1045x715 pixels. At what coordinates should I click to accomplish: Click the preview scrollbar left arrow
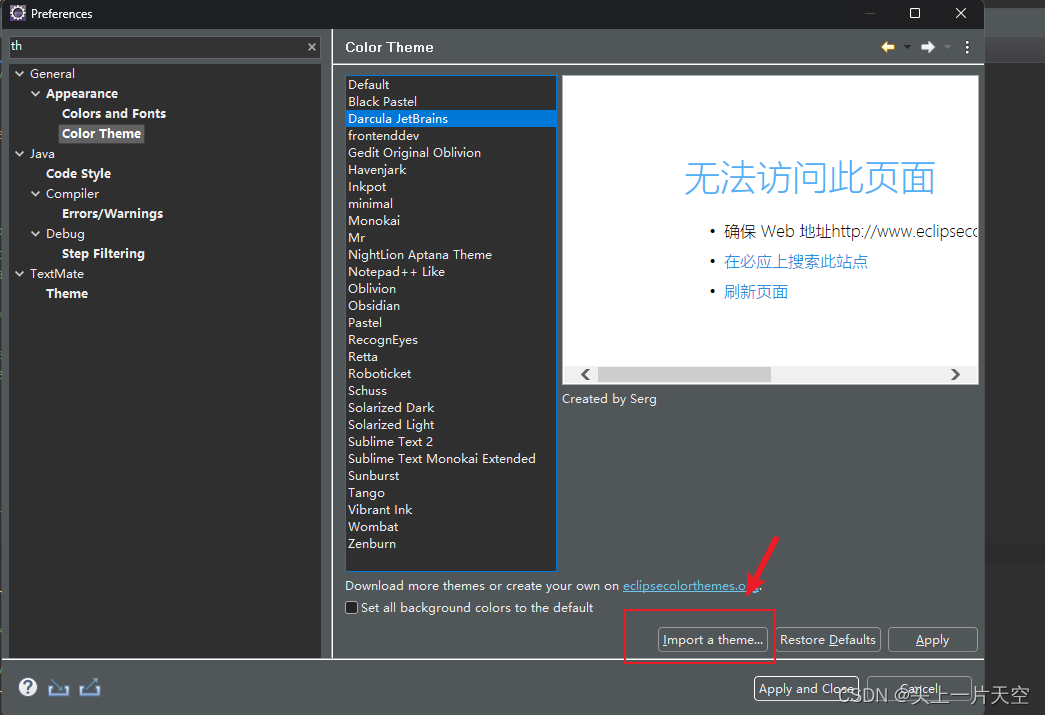pos(585,374)
